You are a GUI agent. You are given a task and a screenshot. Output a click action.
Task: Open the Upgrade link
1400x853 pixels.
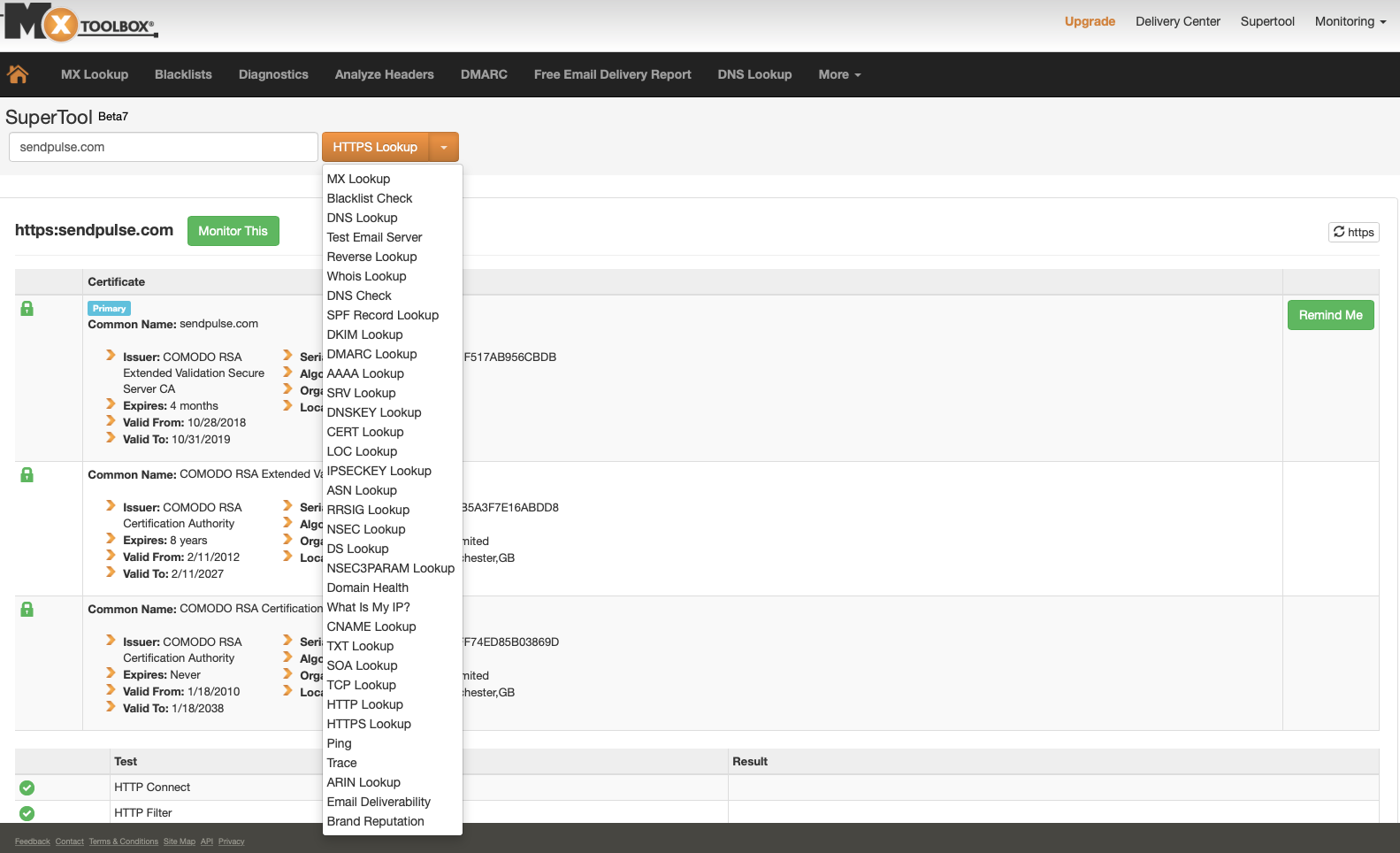pos(1090,21)
